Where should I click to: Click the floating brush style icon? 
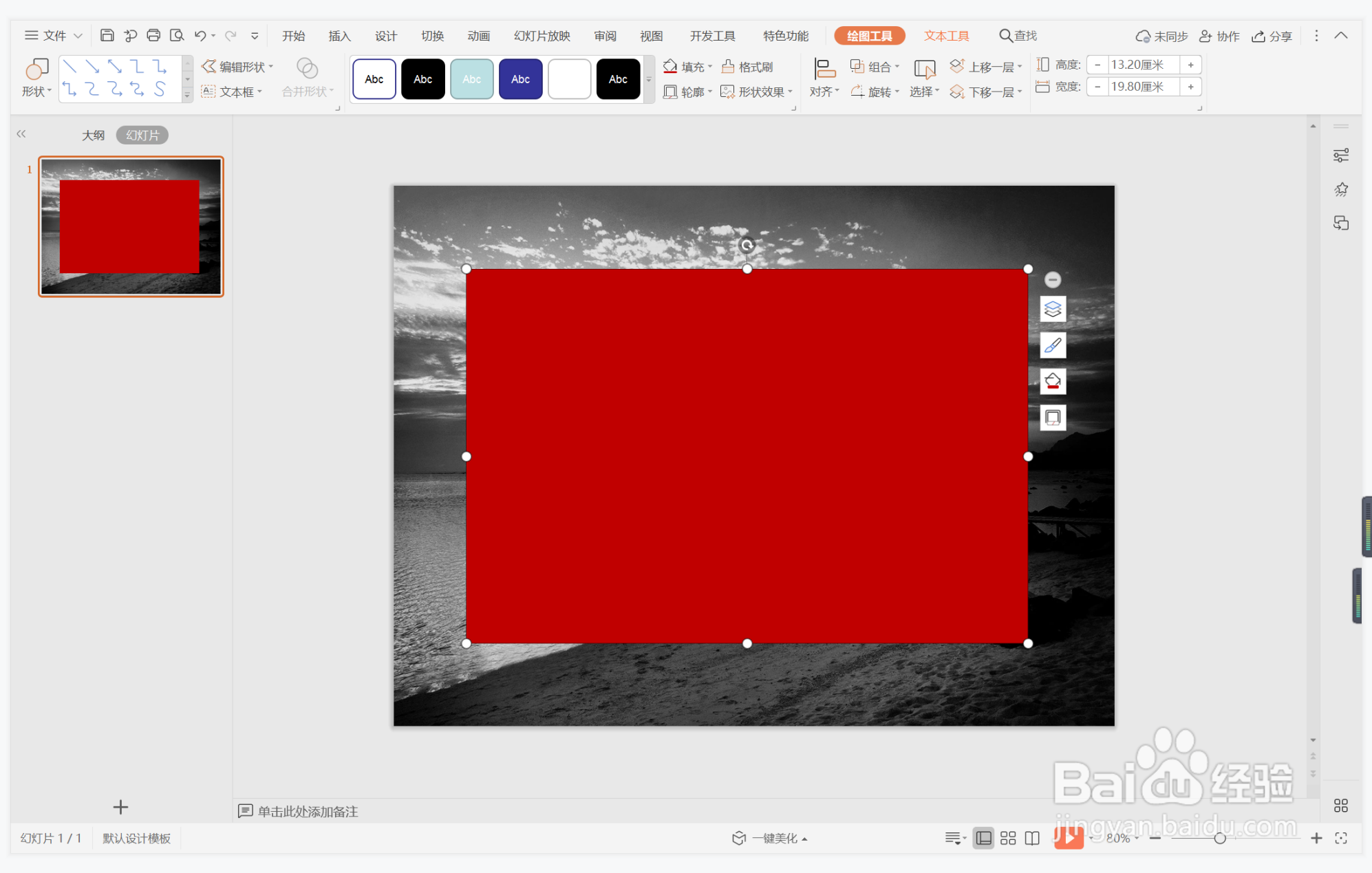[x=1053, y=345]
